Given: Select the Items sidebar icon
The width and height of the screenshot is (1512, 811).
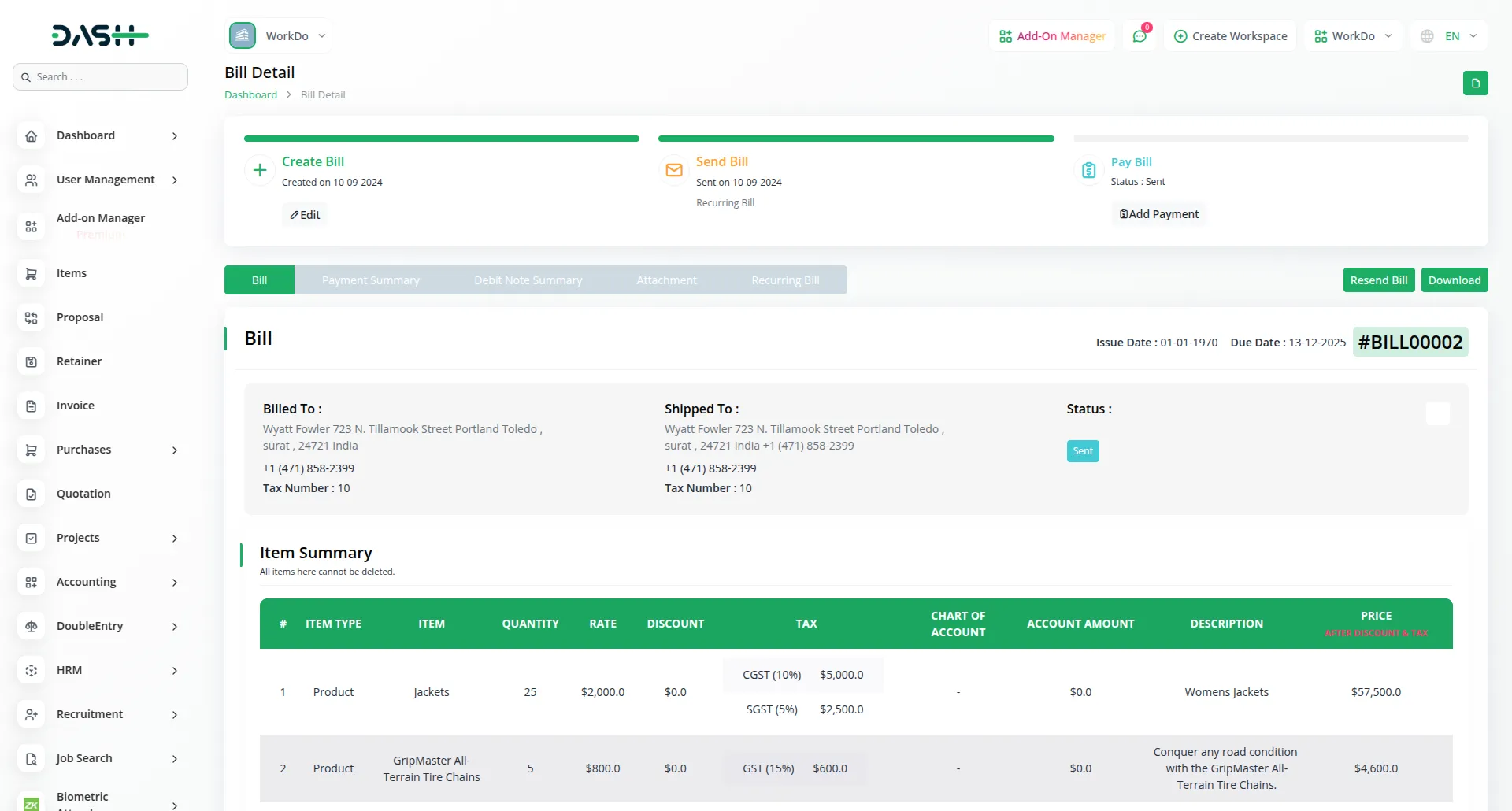Looking at the screenshot, I should tap(31, 273).
